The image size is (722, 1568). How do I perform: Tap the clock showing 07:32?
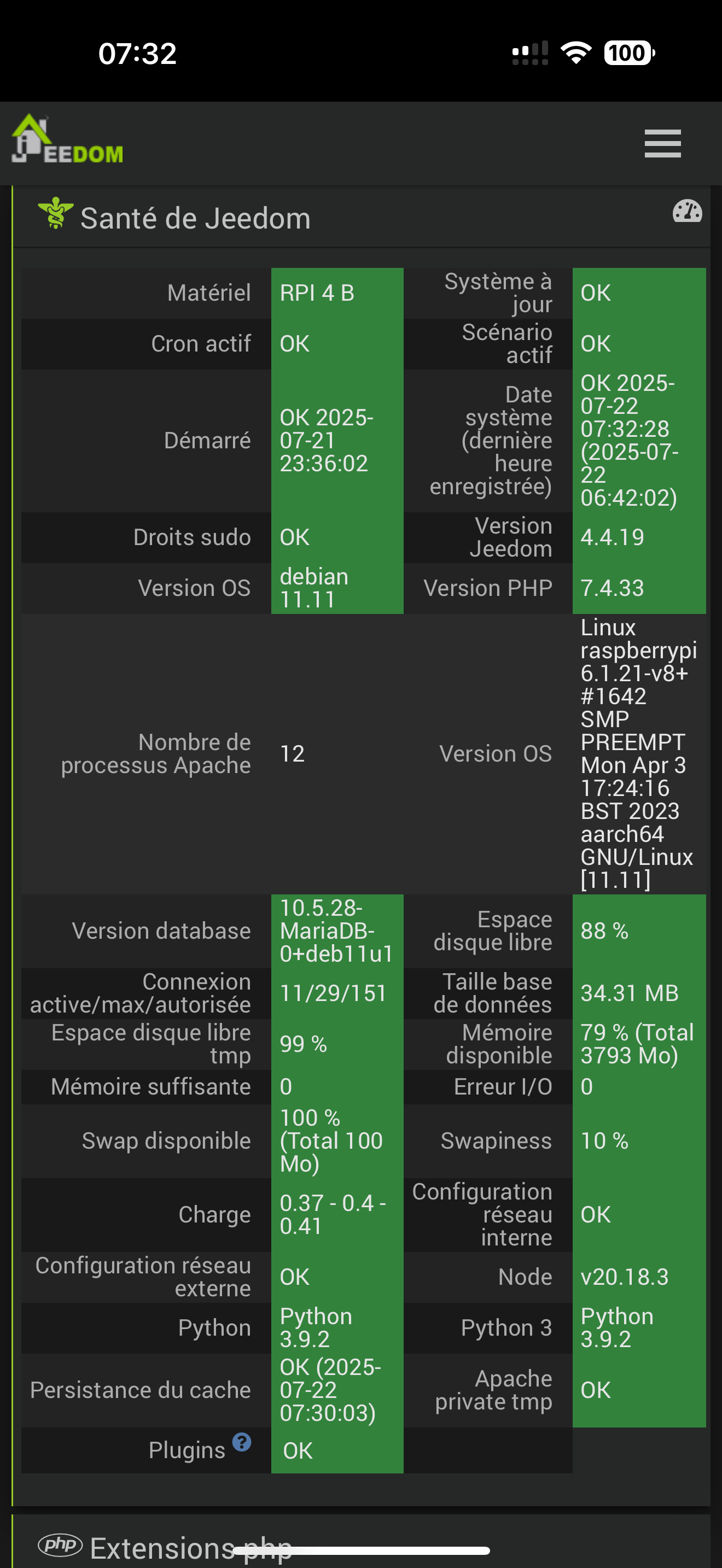(x=138, y=54)
